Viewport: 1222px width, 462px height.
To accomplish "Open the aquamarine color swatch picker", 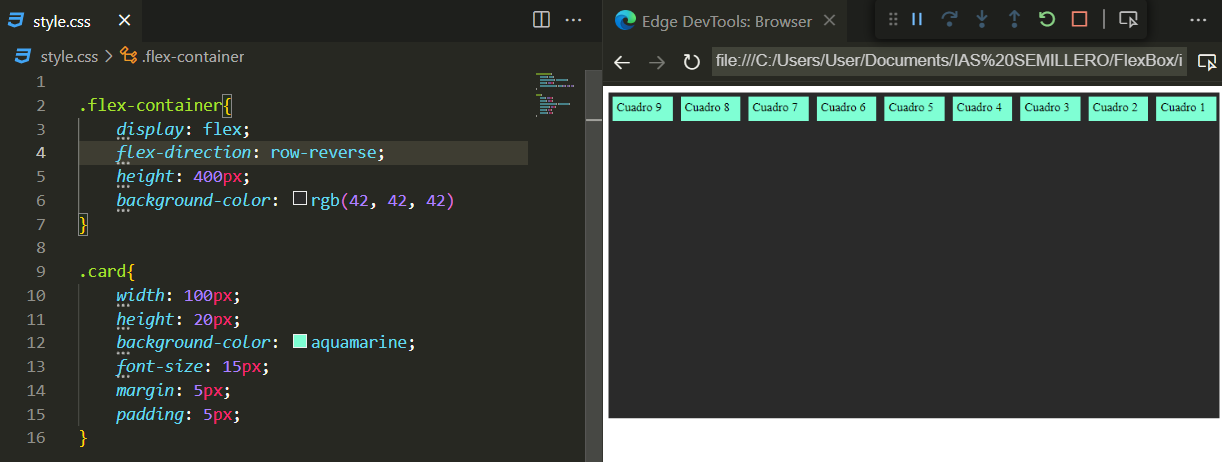I will coord(299,342).
